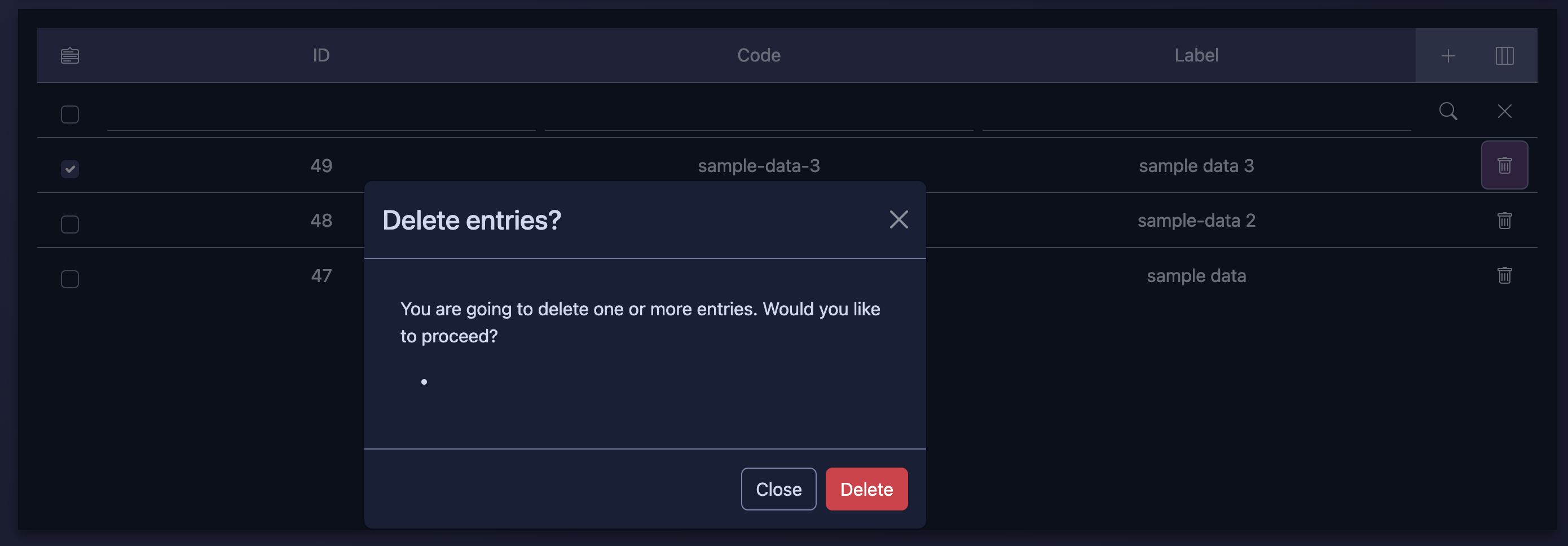Click the red Delete button

point(866,489)
